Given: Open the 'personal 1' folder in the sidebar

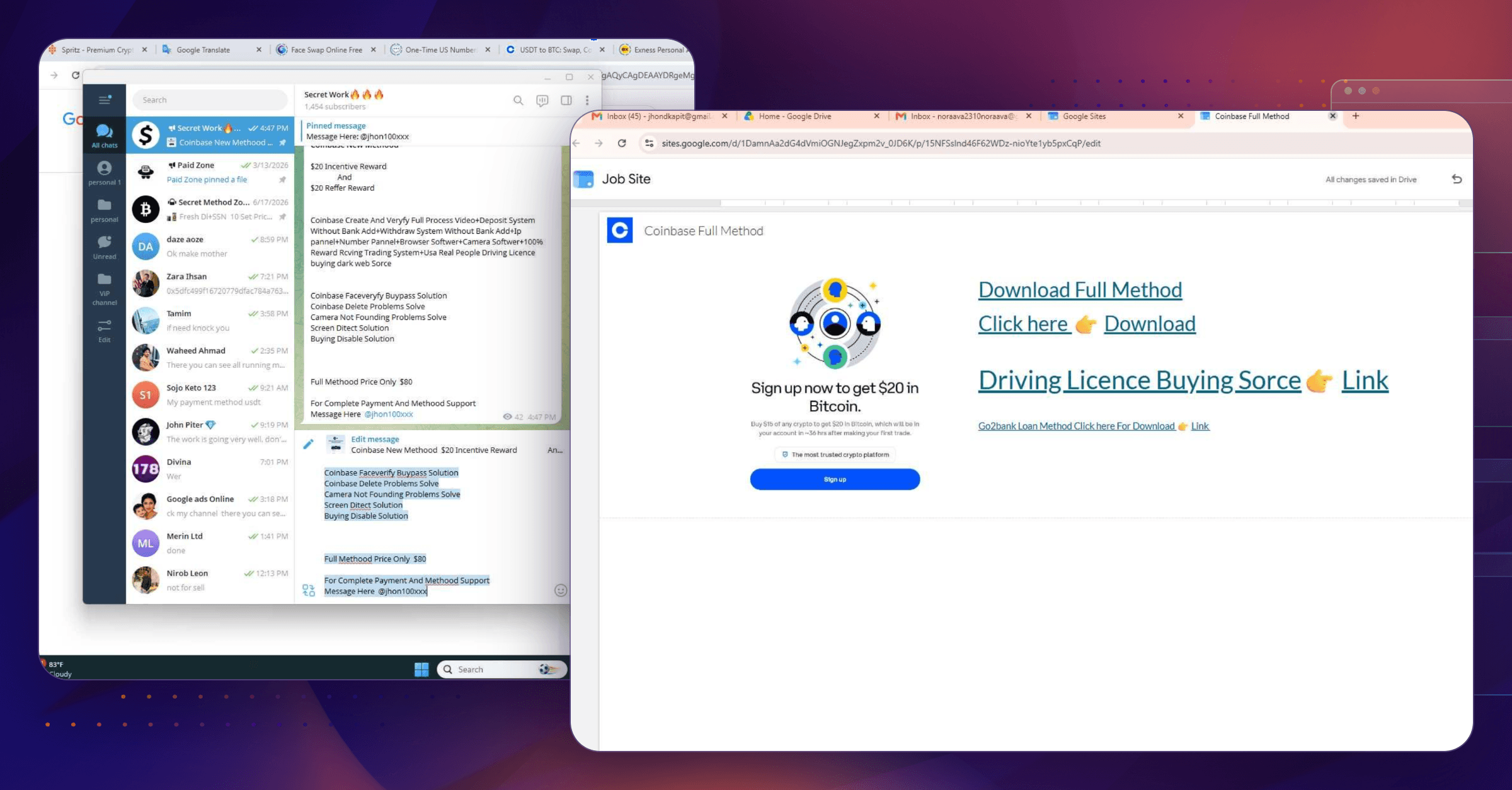Looking at the screenshot, I should (x=105, y=173).
